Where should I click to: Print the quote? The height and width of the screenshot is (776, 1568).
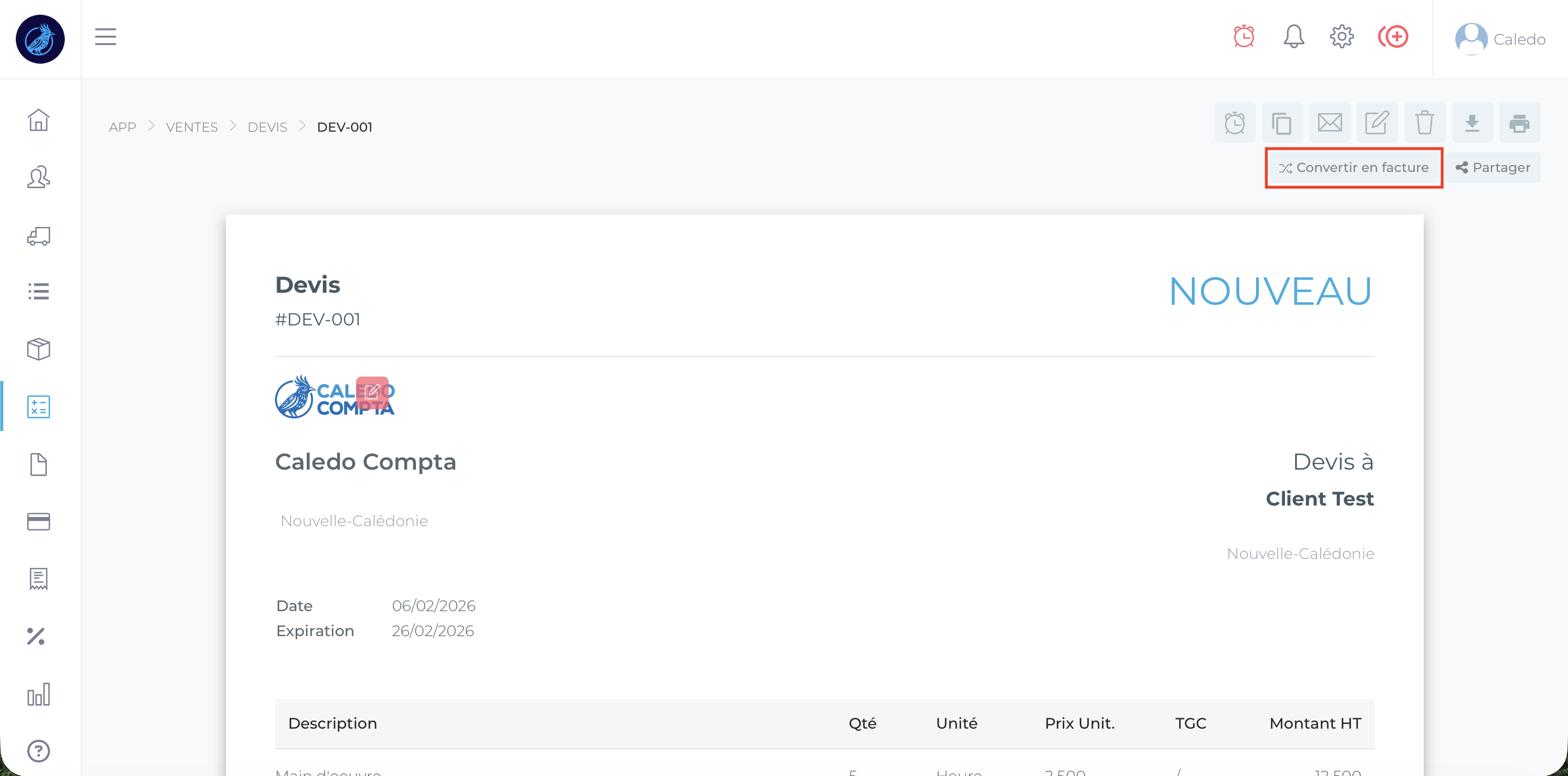[1520, 124]
